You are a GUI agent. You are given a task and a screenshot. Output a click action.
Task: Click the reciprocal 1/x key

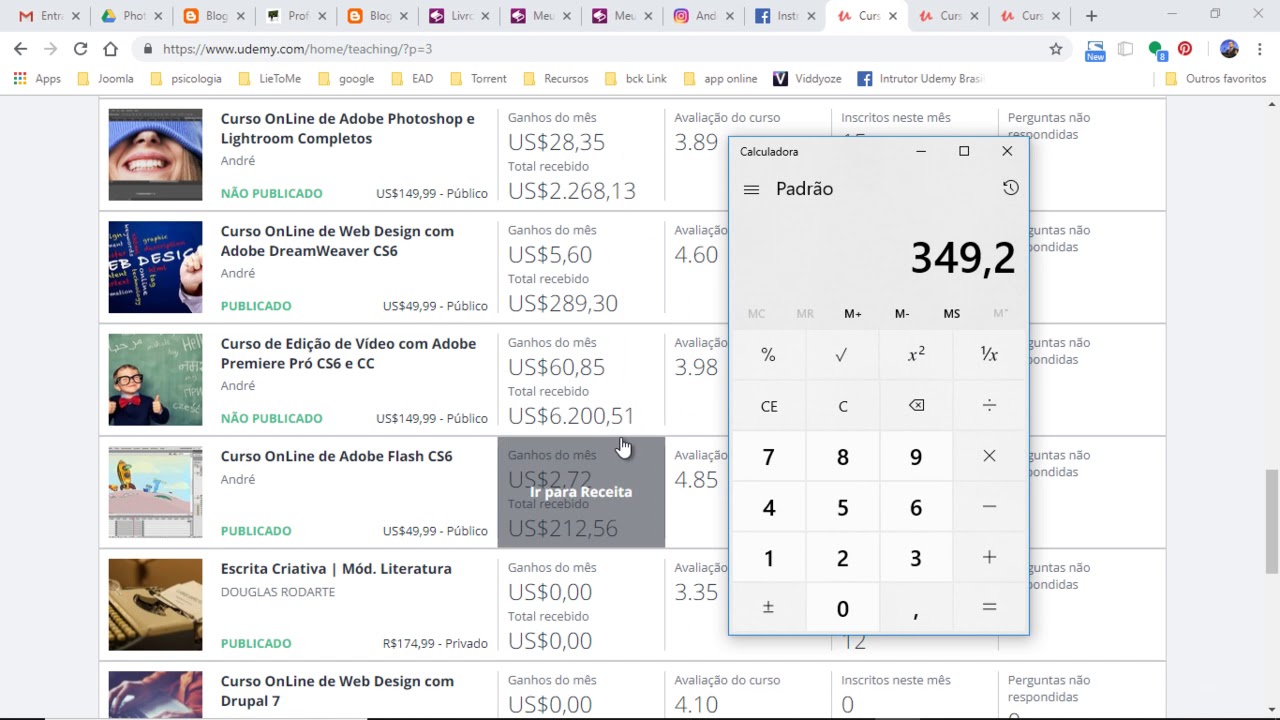pos(989,354)
